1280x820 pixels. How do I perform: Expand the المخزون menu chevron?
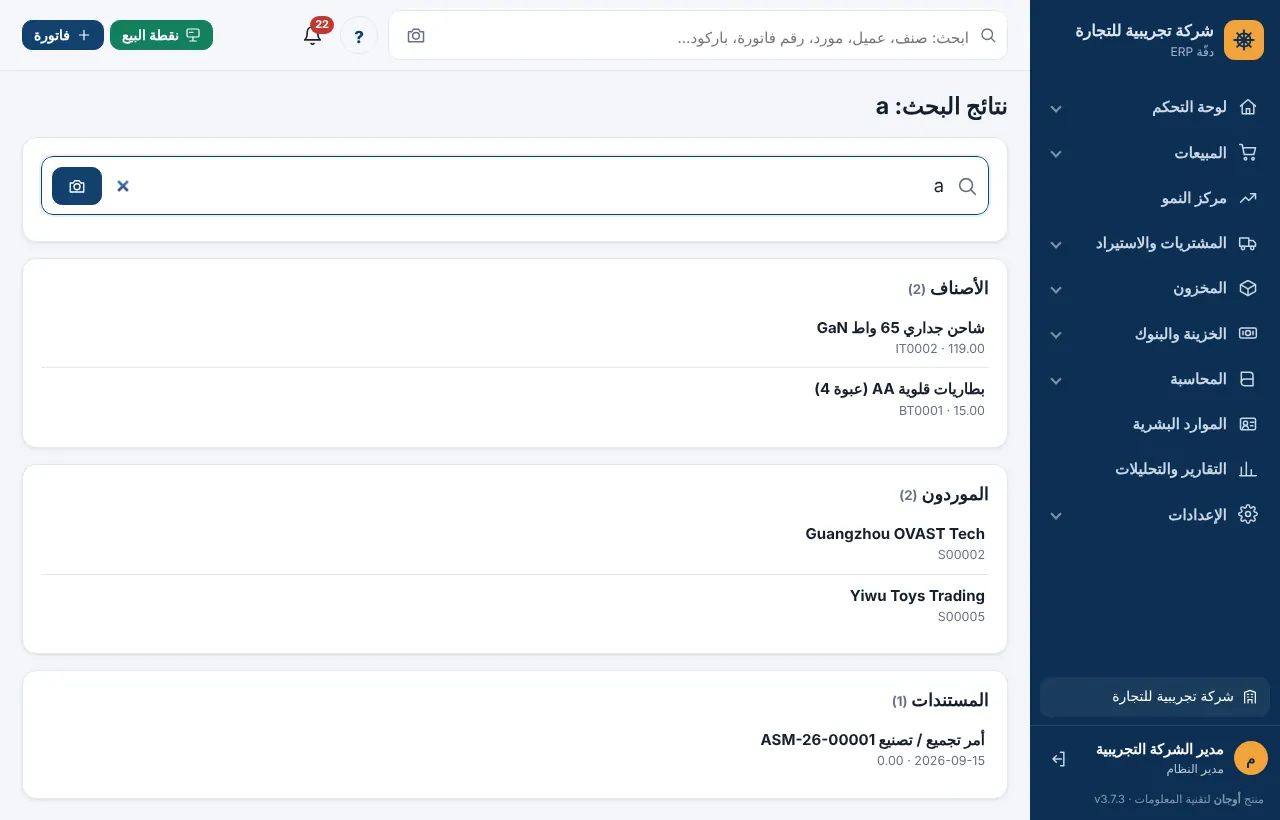point(1056,289)
